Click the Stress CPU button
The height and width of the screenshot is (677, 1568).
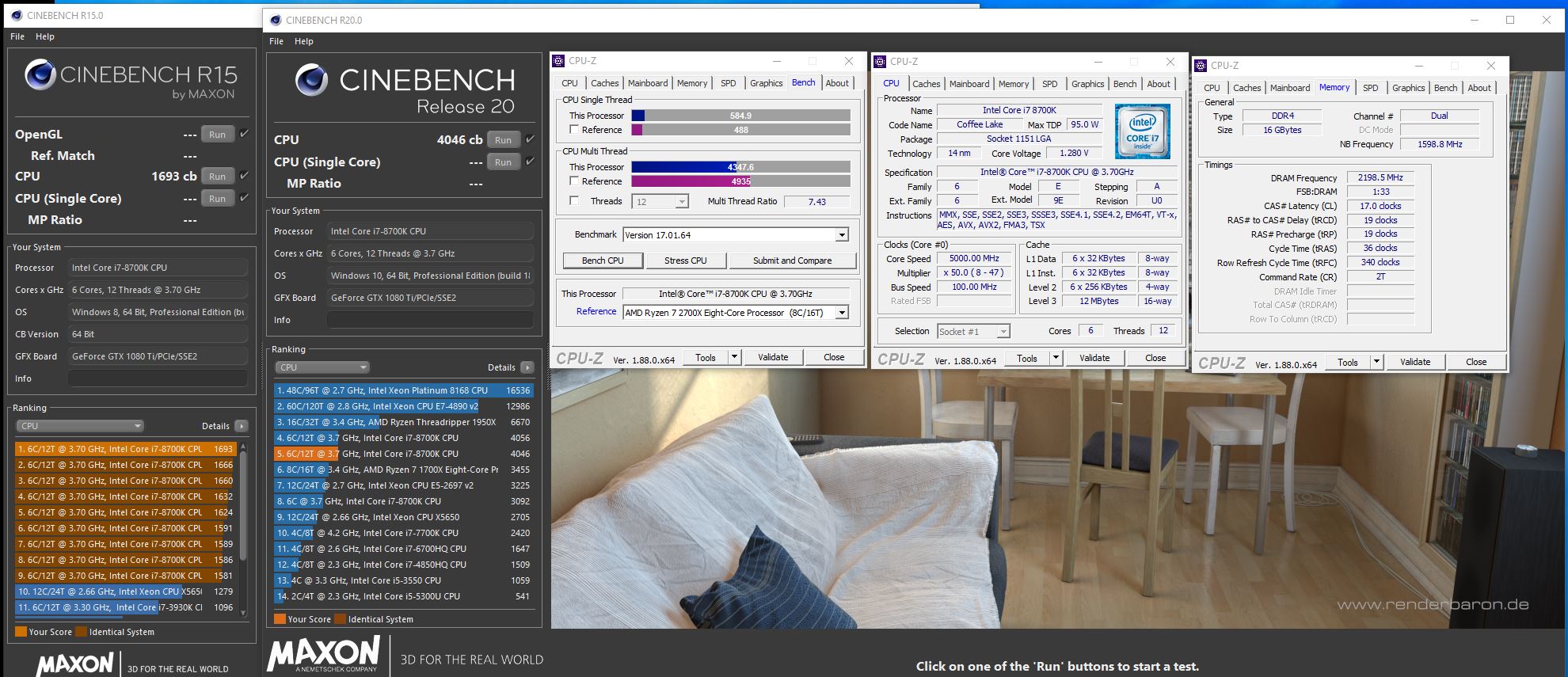coord(685,261)
